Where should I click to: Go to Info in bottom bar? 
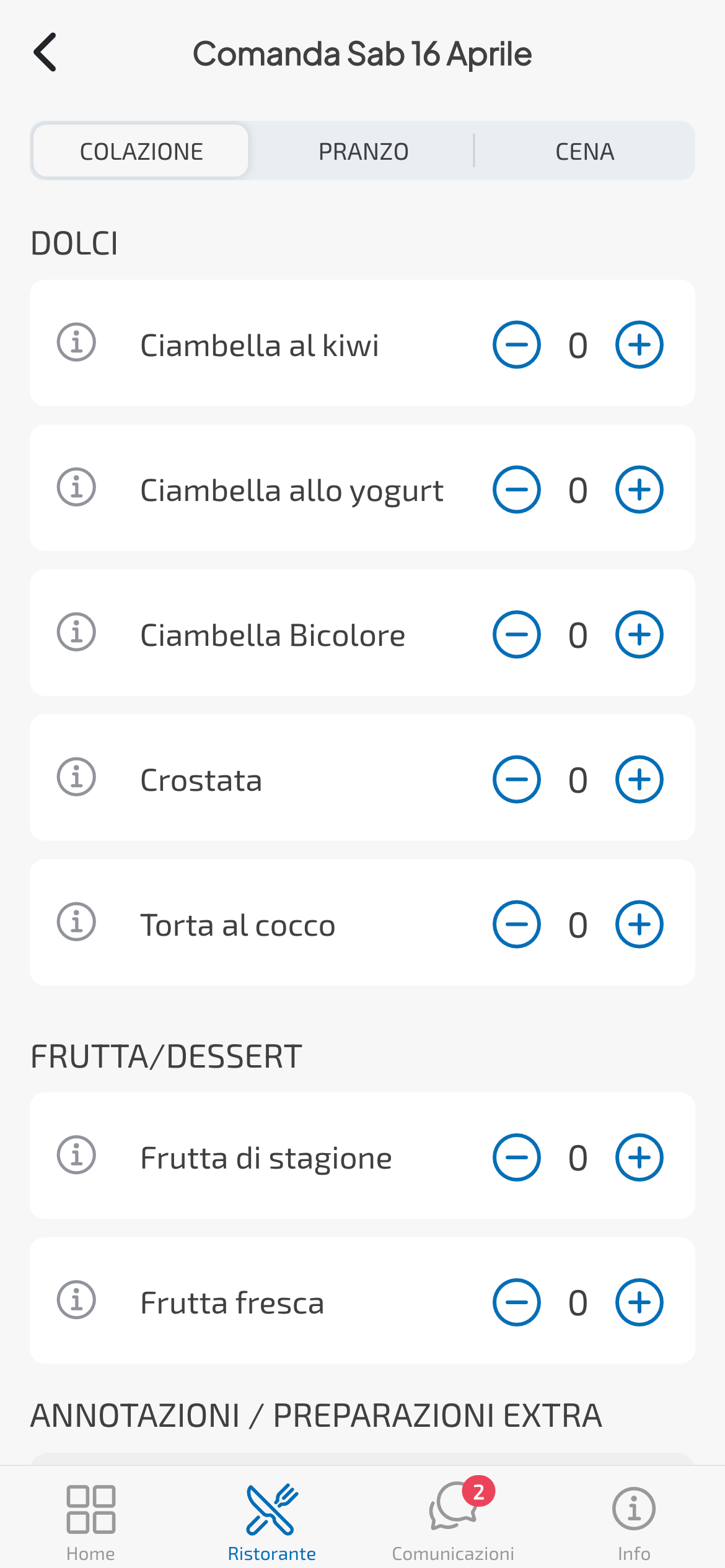(634, 1519)
